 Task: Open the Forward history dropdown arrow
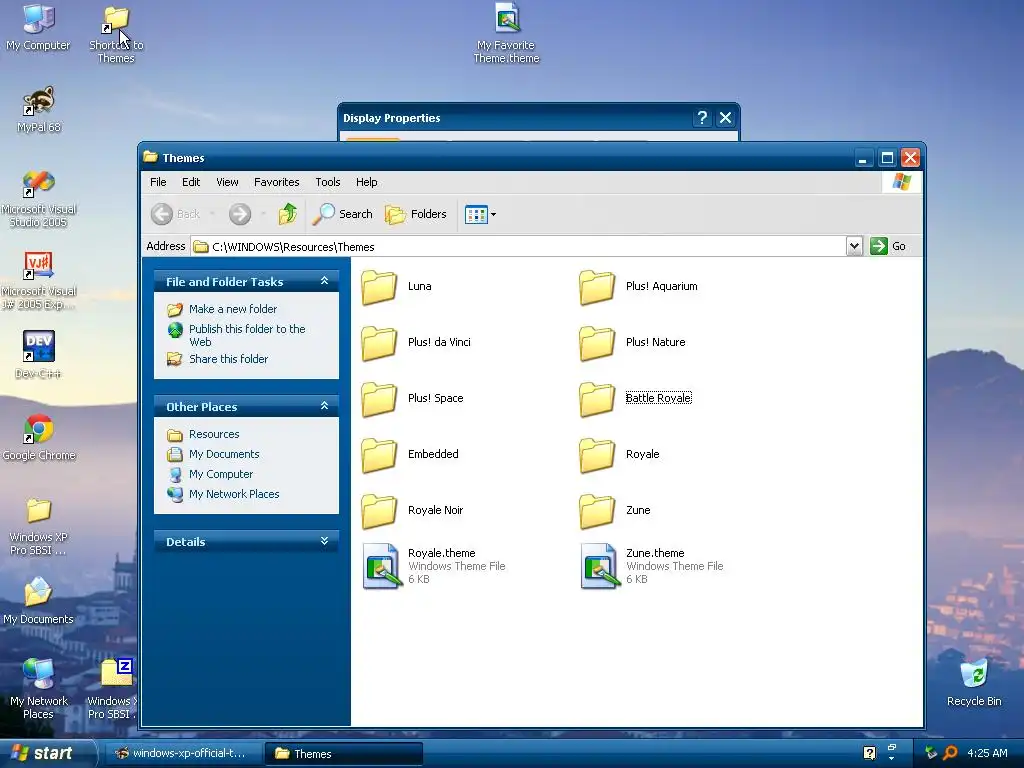point(263,214)
